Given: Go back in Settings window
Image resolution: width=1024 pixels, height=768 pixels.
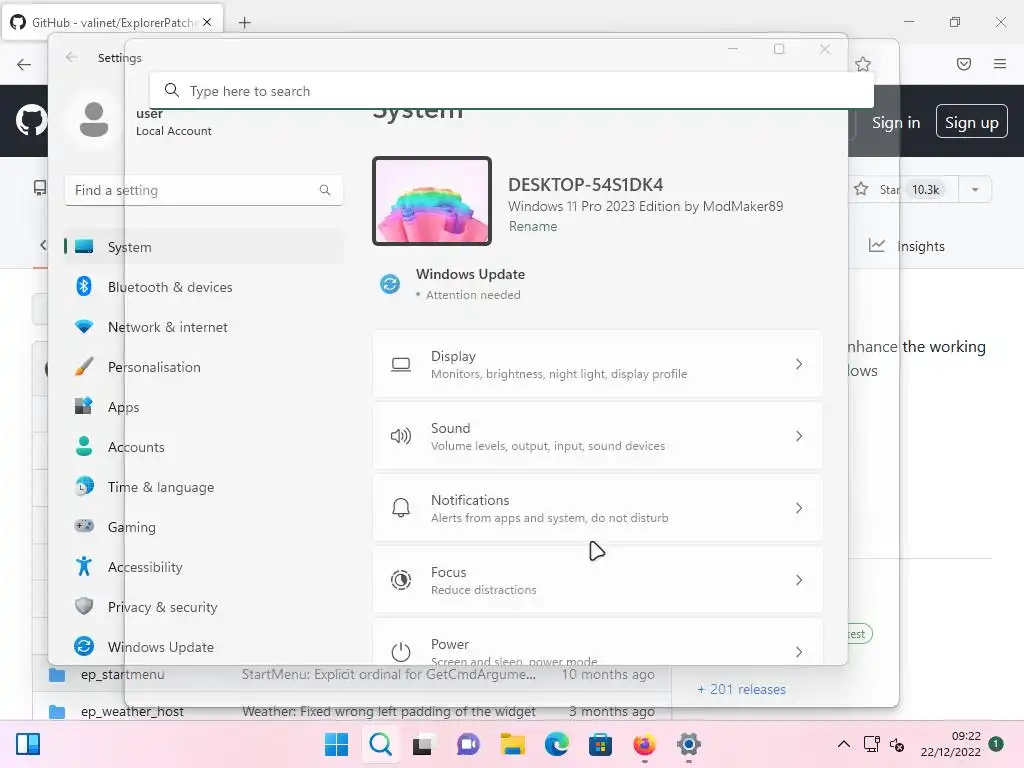Looking at the screenshot, I should pyautogui.click(x=72, y=57).
